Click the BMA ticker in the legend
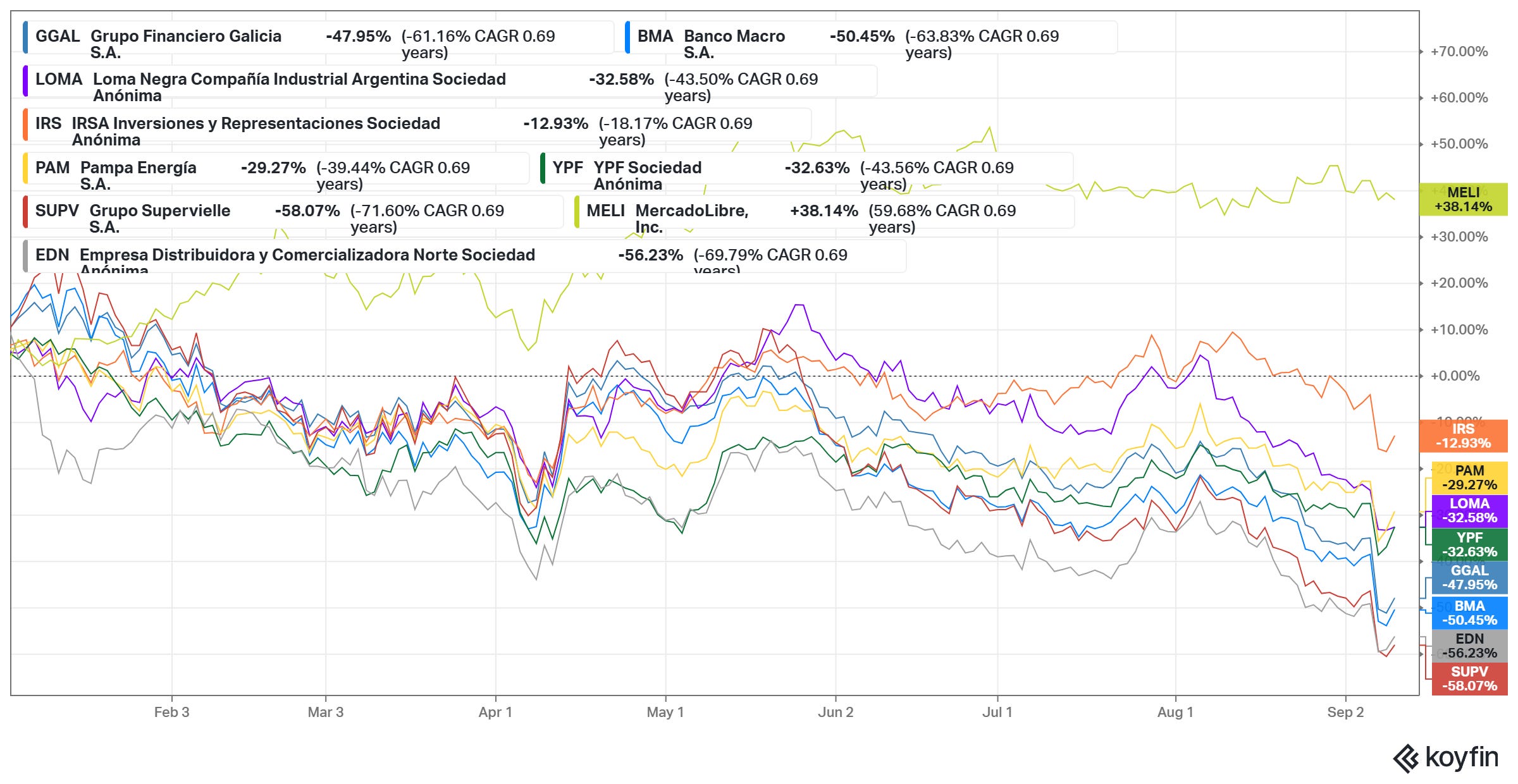The image size is (1518, 784). [x=655, y=36]
